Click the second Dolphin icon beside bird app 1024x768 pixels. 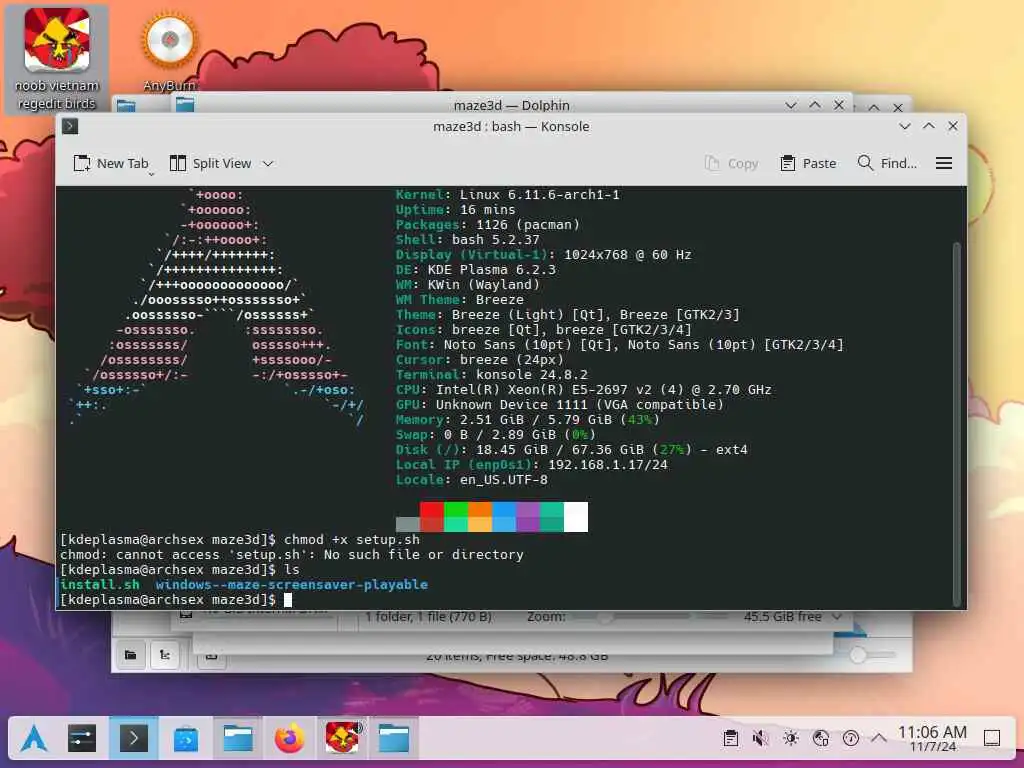click(x=394, y=739)
